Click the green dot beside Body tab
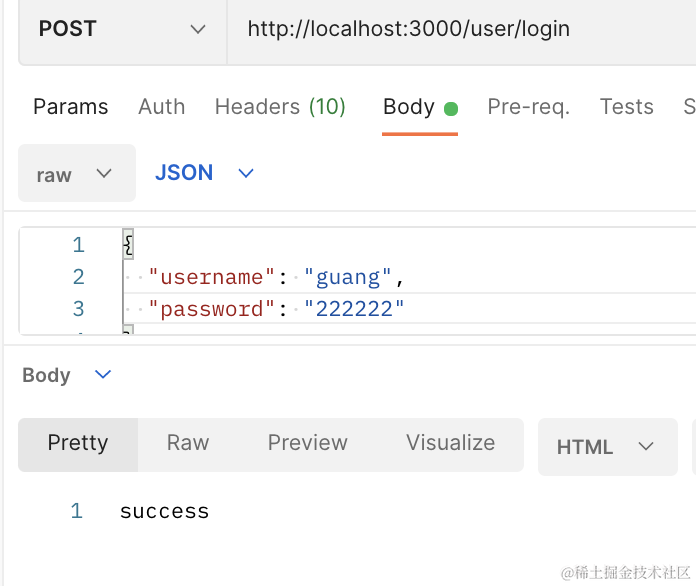This screenshot has height=586, width=696. [x=451, y=109]
